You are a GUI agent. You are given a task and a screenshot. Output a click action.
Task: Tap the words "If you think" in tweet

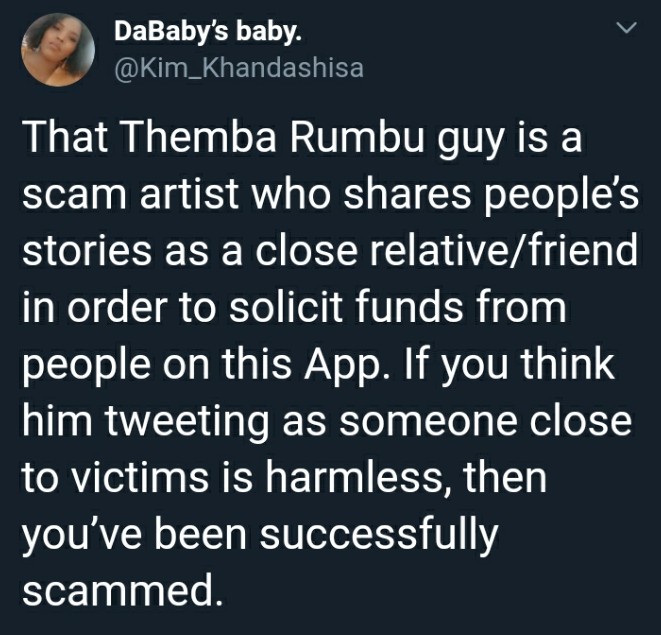click(509, 365)
